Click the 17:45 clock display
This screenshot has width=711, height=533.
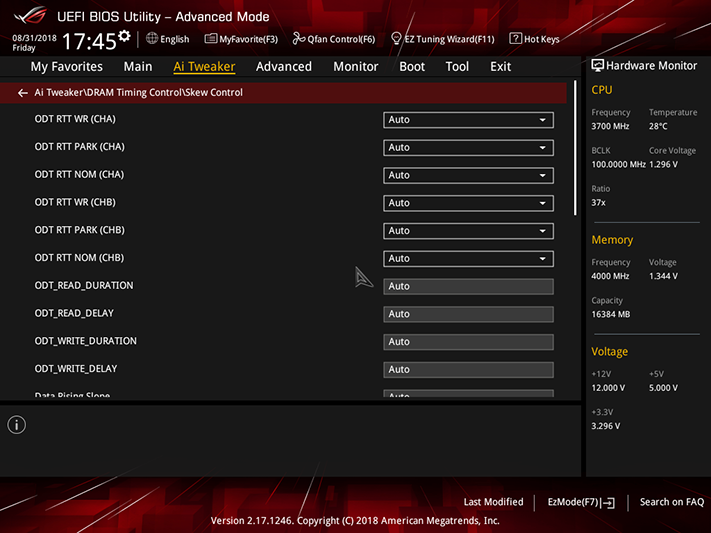pos(89,41)
